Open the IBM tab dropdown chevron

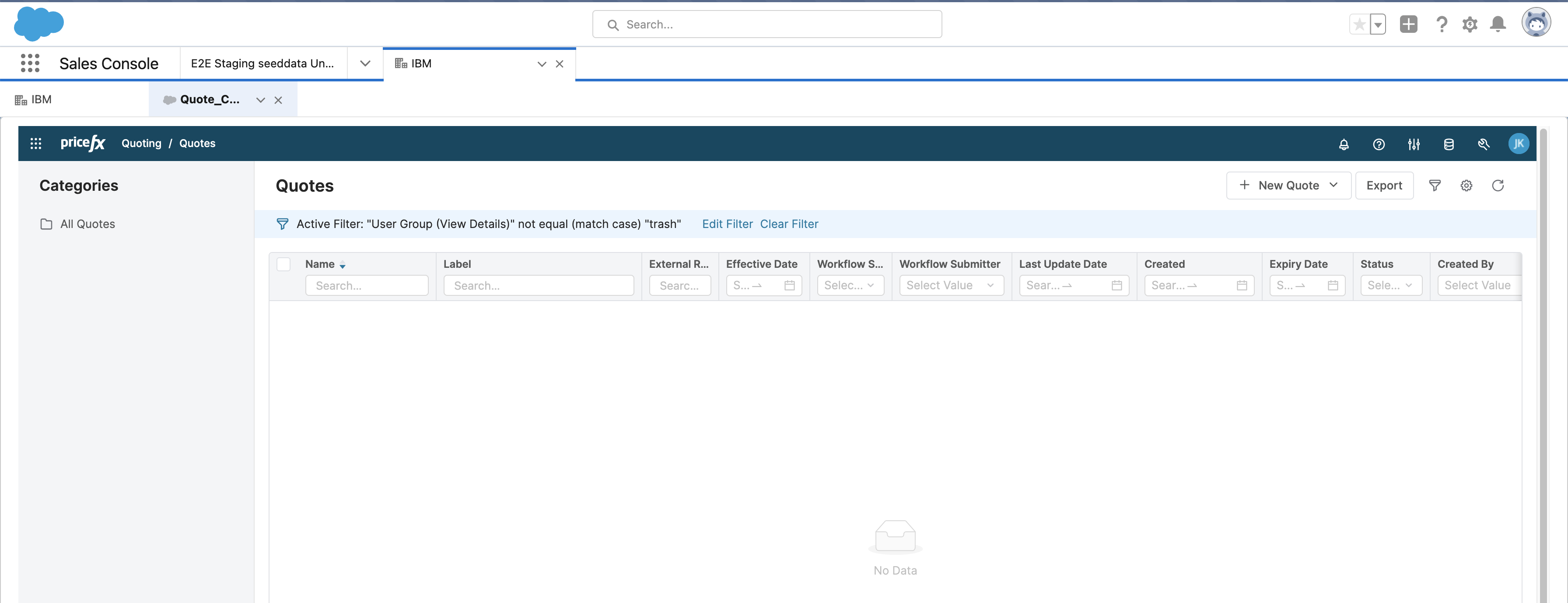click(542, 64)
